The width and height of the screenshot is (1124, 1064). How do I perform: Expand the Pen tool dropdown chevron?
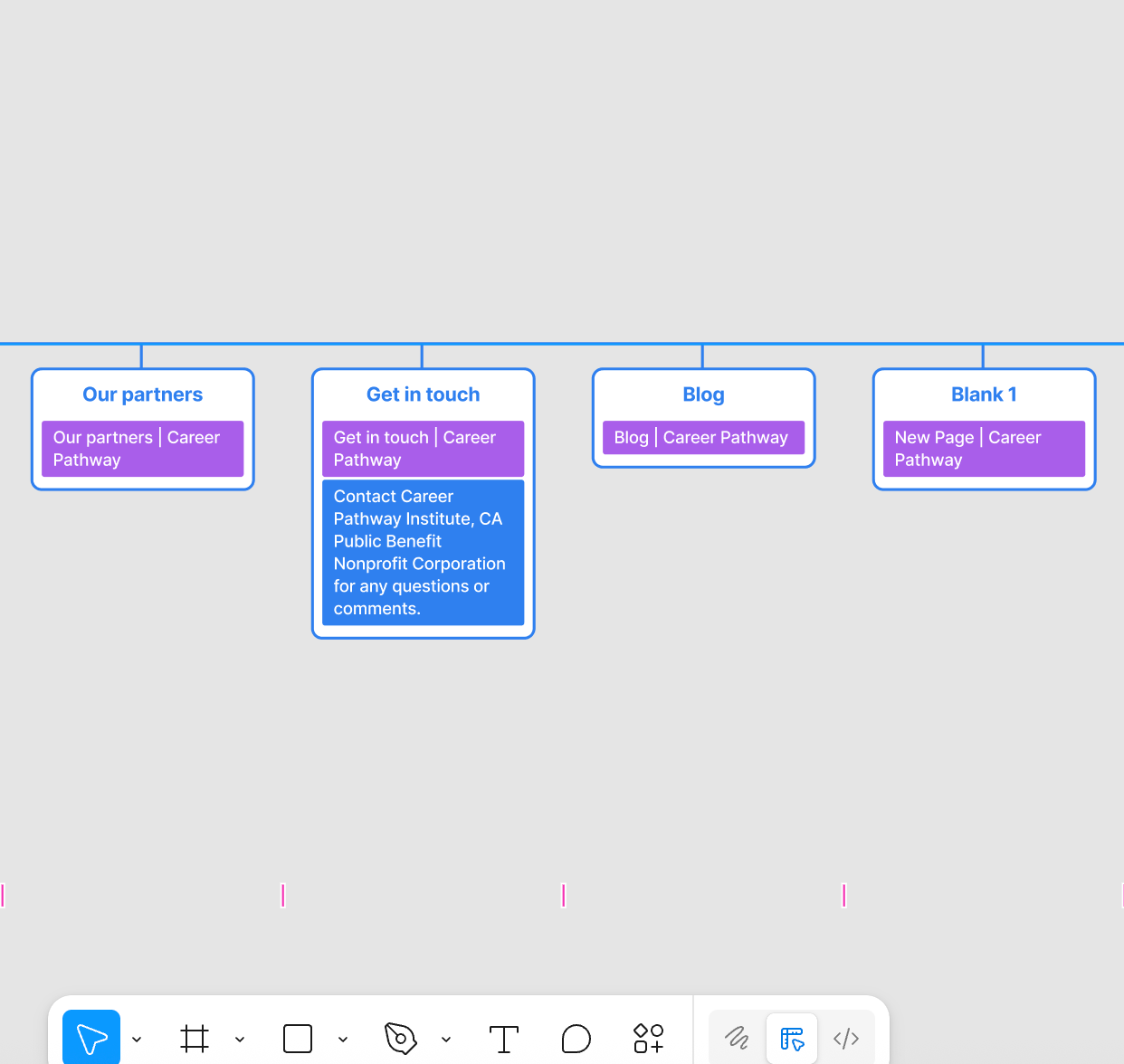click(446, 1040)
